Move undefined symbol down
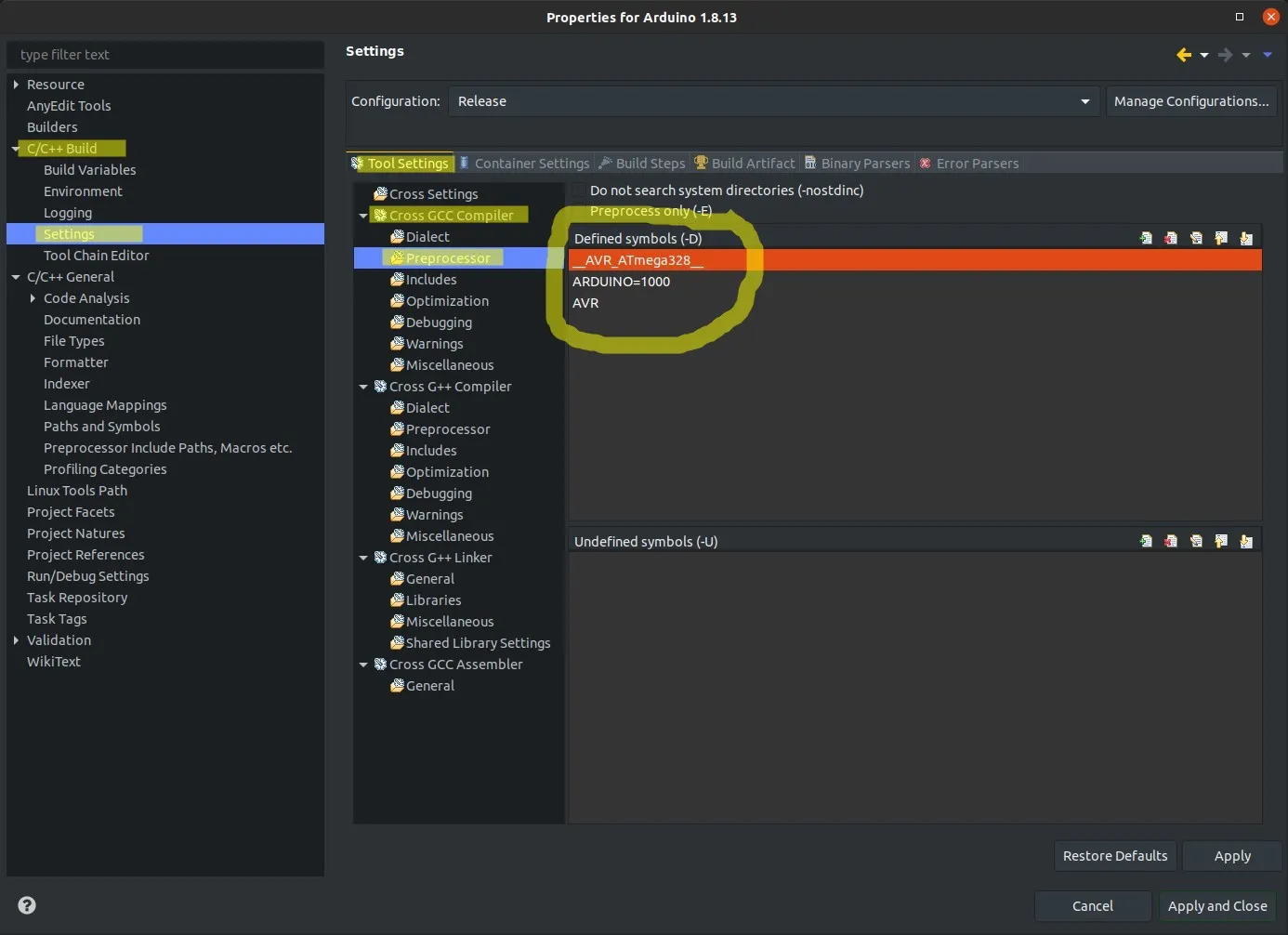This screenshot has width=1288, height=935. [x=1246, y=542]
